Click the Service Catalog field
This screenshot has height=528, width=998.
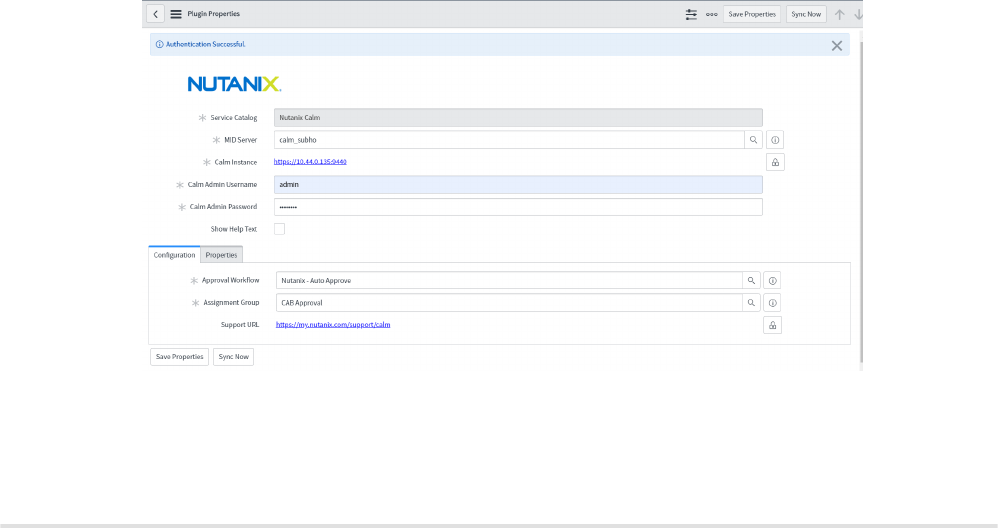(518, 118)
